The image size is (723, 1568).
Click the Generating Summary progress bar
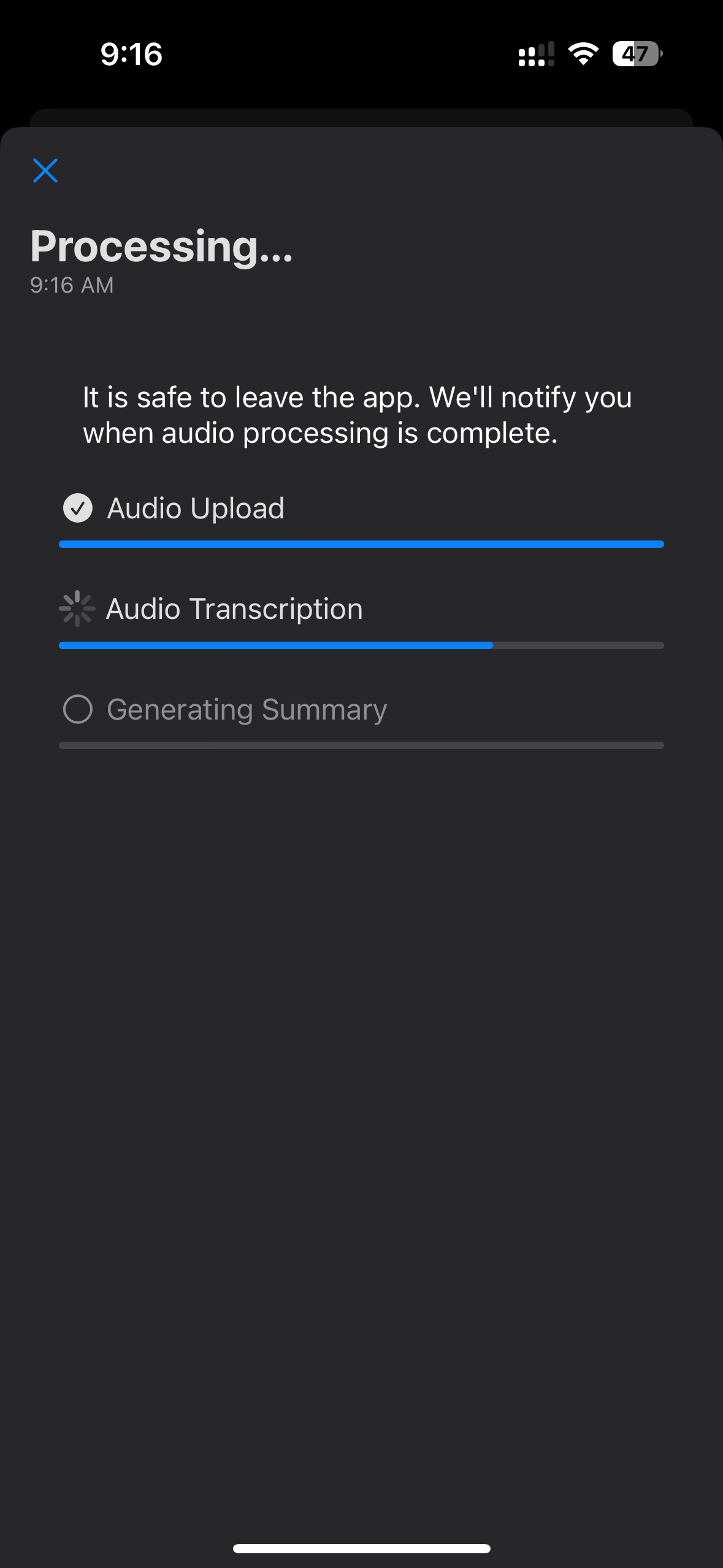coord(361,745)
